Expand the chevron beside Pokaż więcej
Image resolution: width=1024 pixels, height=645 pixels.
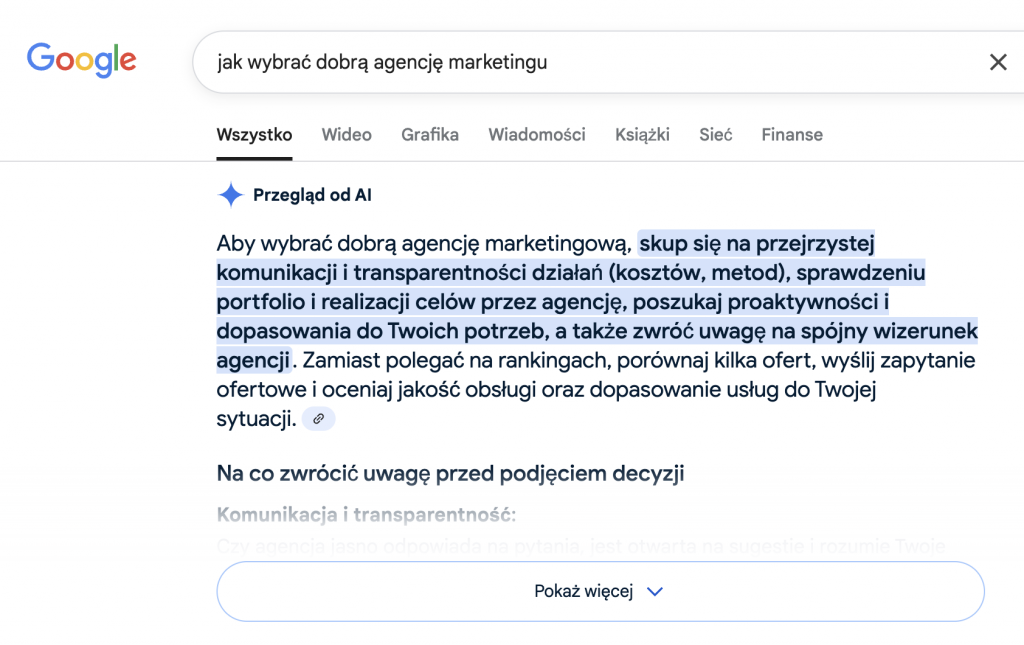coord(654,591)
